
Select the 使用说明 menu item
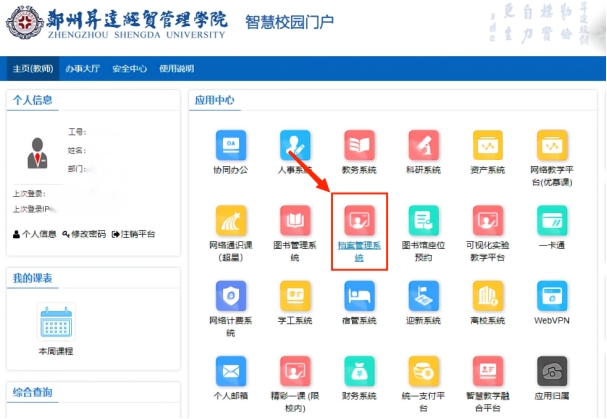point(176,69)
